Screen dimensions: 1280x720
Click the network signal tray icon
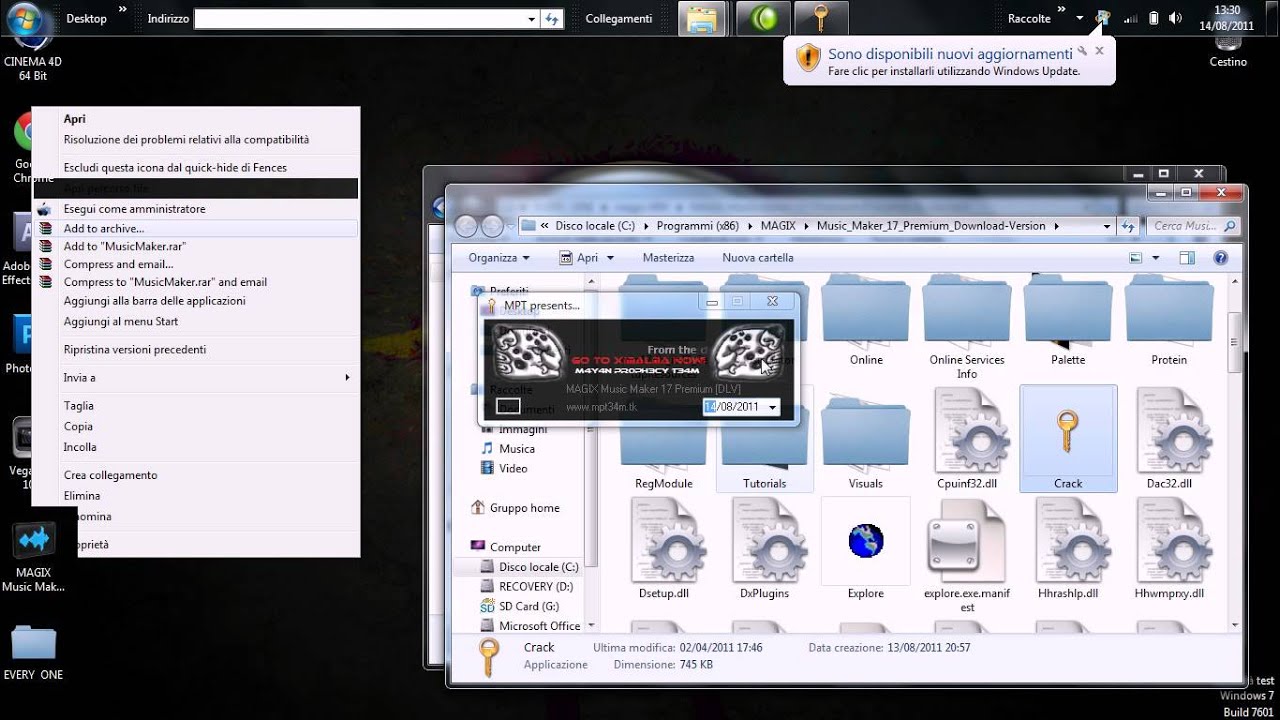coord(1130,18)
